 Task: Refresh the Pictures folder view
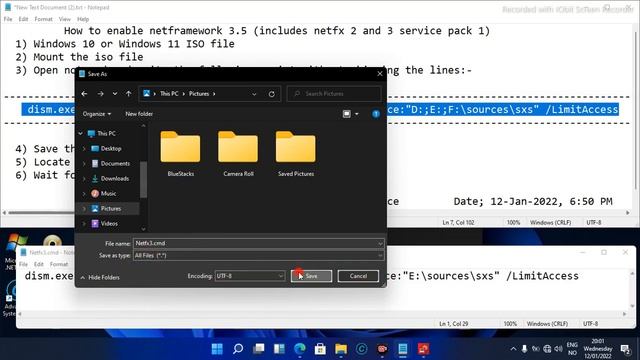[272, 94]
